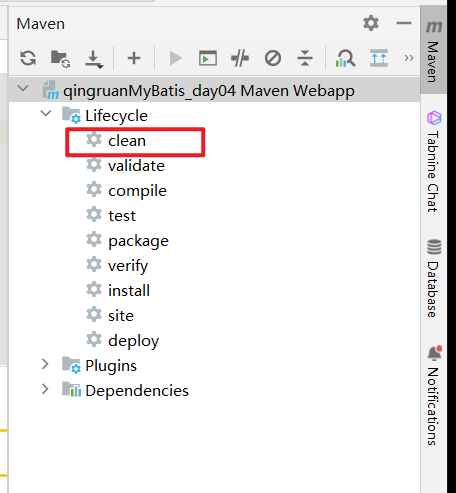
Task: Add Maven project plus icon
Action: pyautogui.click(x=134, y=58)
